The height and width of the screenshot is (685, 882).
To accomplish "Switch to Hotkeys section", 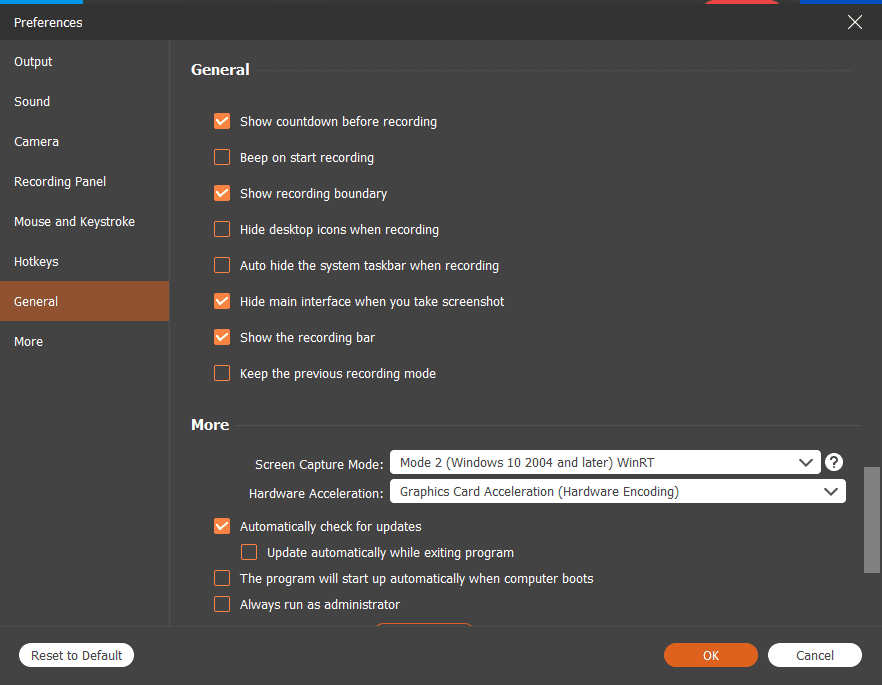I will [84, 262].
